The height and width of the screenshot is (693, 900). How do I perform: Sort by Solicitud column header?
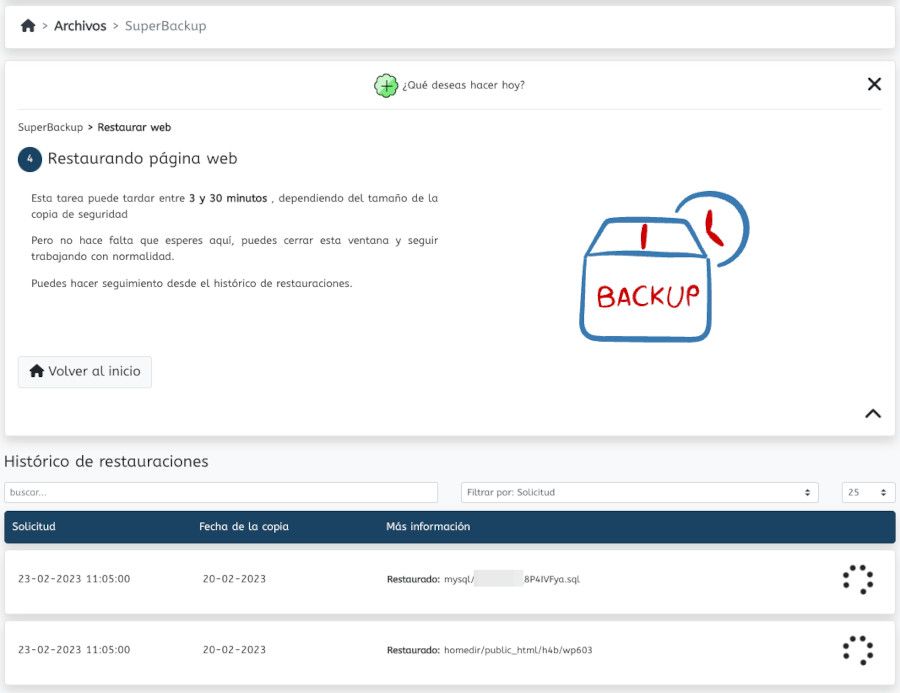[34, 526]
